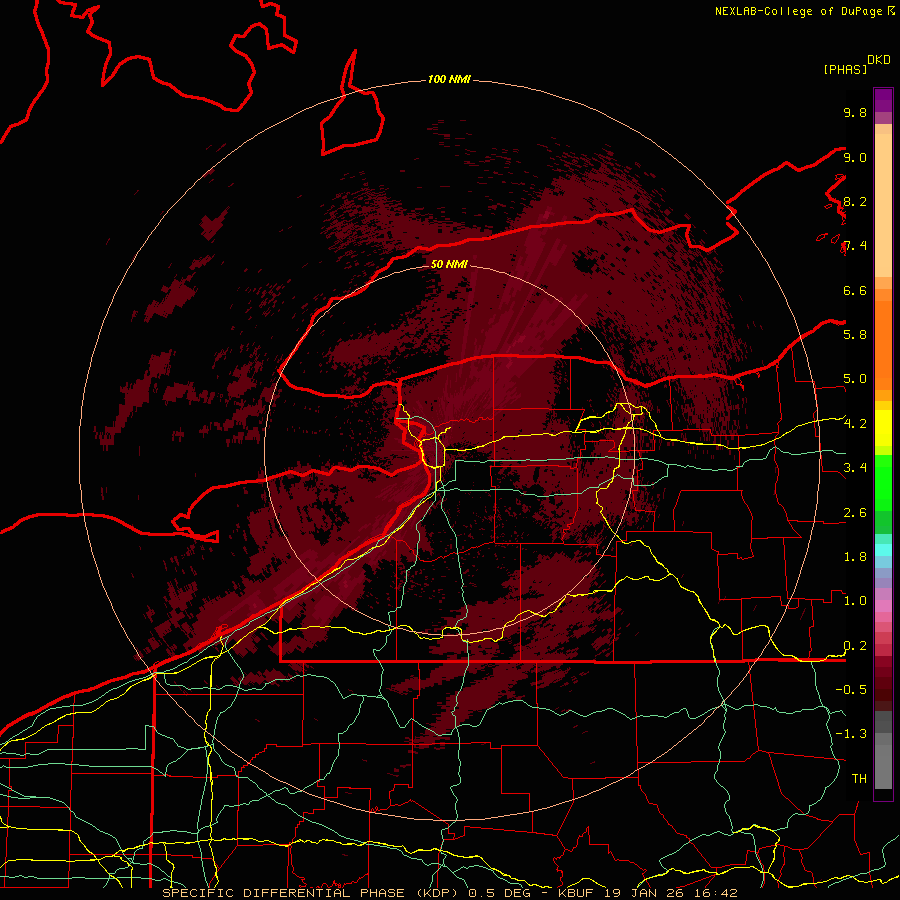The image size is (900, 900).
Task: Click the 3.4 colorbar value
Action: pos(855,467)
